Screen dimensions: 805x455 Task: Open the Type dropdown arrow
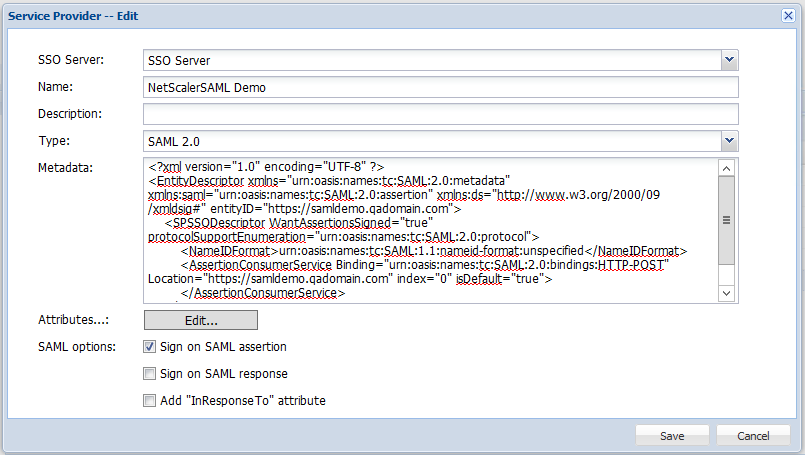coord(729,141)
